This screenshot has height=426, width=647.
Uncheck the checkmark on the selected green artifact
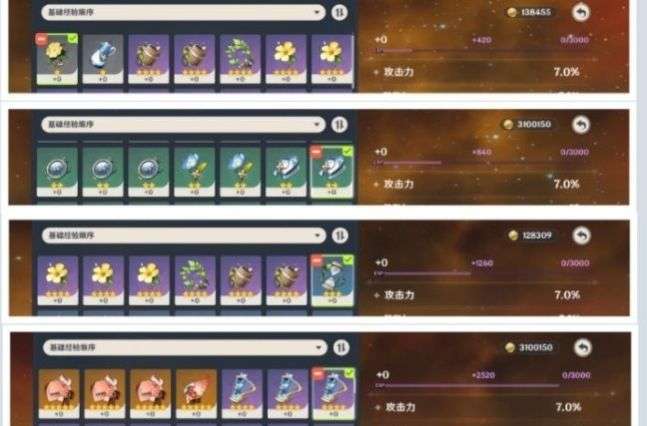point(348,151)
